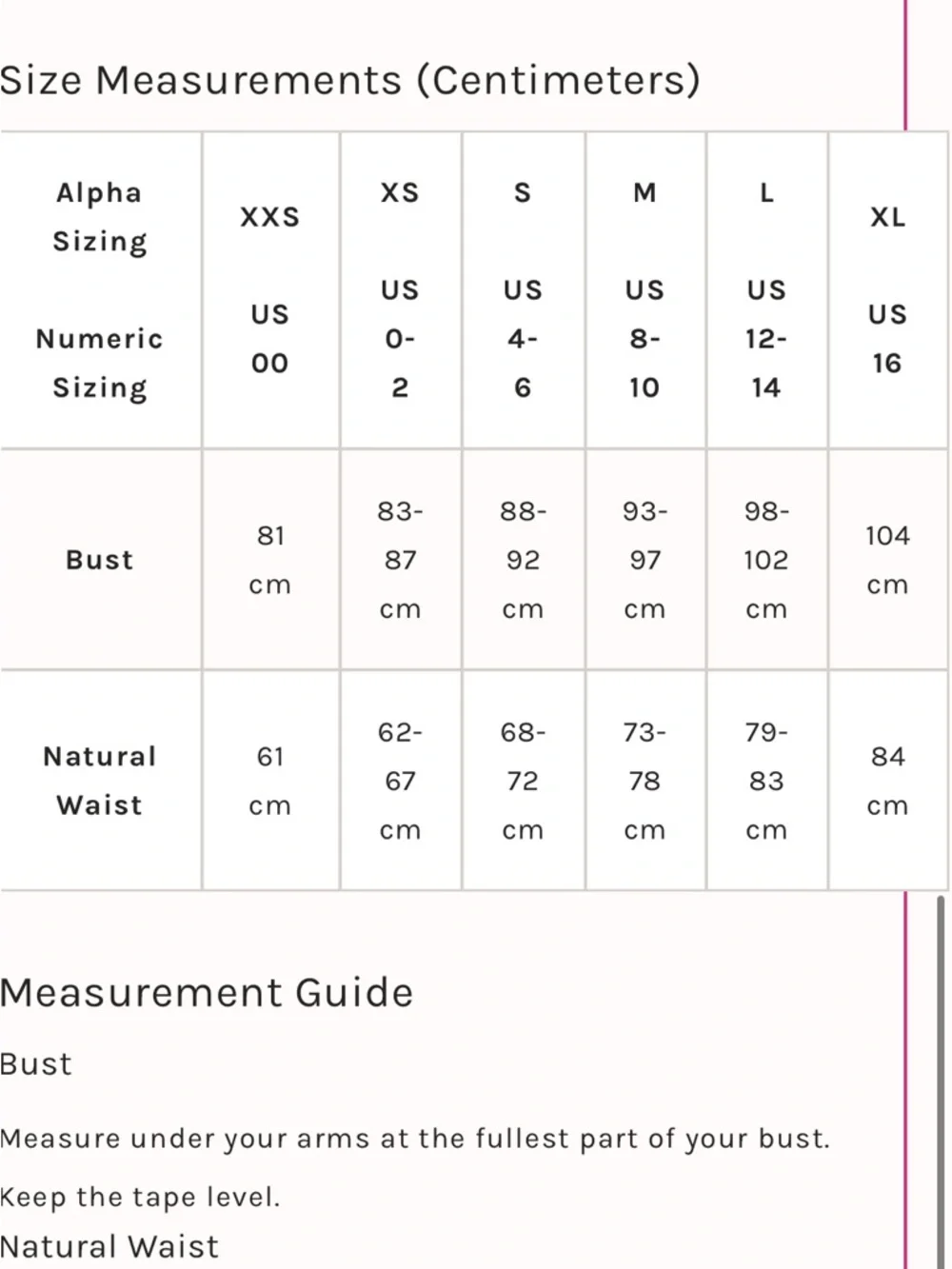Image resolution: width=952 pixels, height=1269 pixels.
Task: Select the Alpha Sizing Numeric Sizing header cell
Action: pyautogui.click(x=100, y=289)
